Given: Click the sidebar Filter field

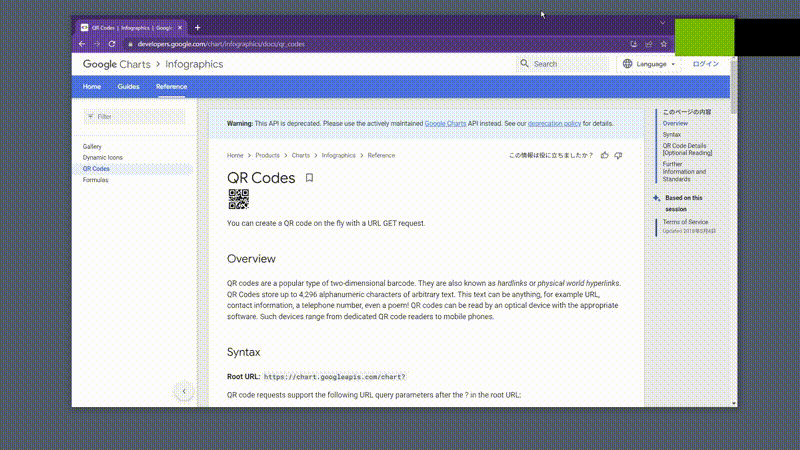Looking at the screenshot, I should coord(134,116).
